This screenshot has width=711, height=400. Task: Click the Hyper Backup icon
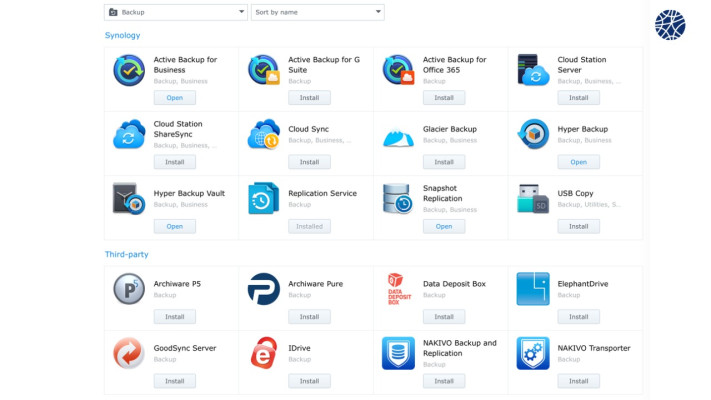point(533,134)
